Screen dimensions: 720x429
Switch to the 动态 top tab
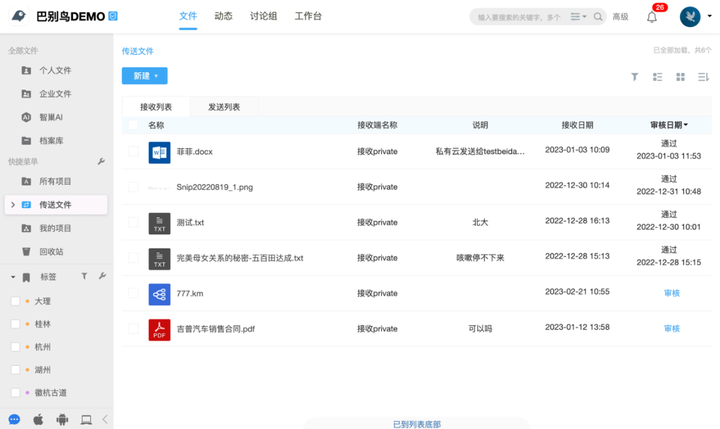point(224,16)
